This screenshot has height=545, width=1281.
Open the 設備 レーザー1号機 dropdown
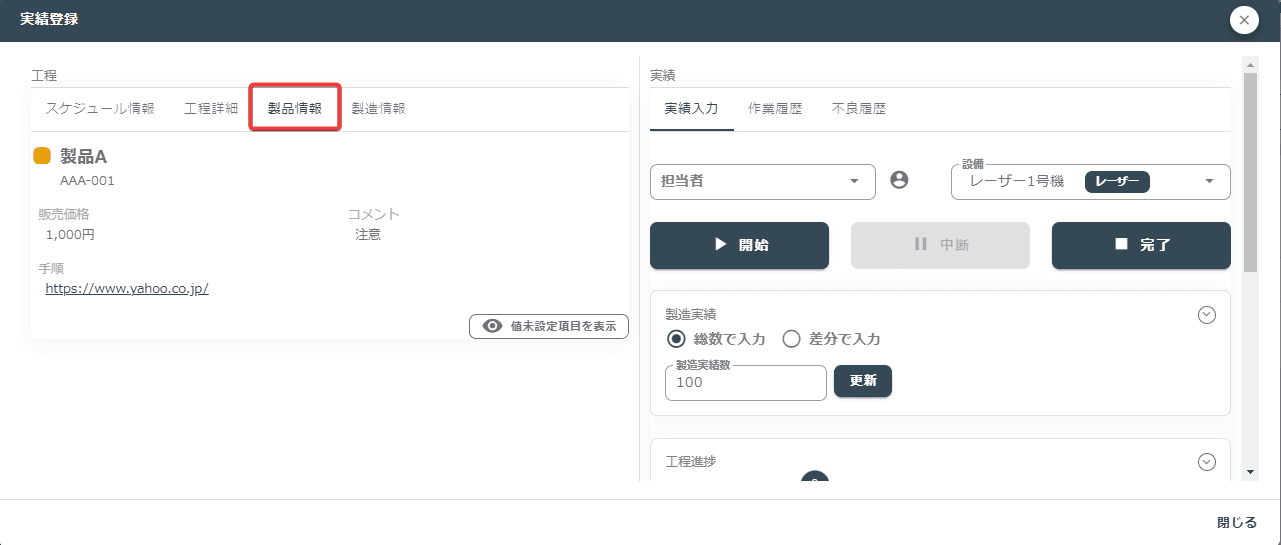click(1090, 182)
